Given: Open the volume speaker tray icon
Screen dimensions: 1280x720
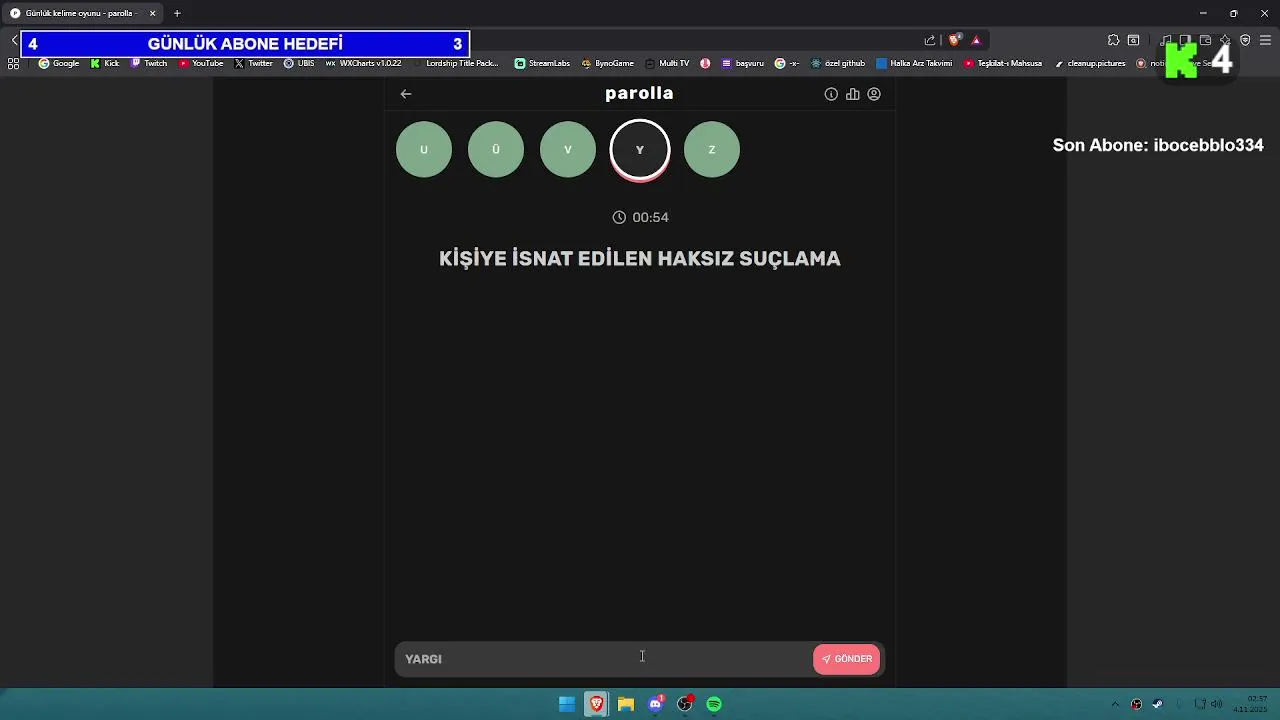Looking at the screenshot, I should pyautogui.click(x=1216, y=704).
